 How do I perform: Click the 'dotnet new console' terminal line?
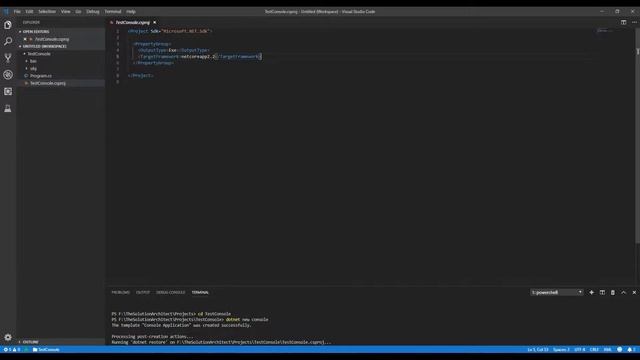(190, 320)
